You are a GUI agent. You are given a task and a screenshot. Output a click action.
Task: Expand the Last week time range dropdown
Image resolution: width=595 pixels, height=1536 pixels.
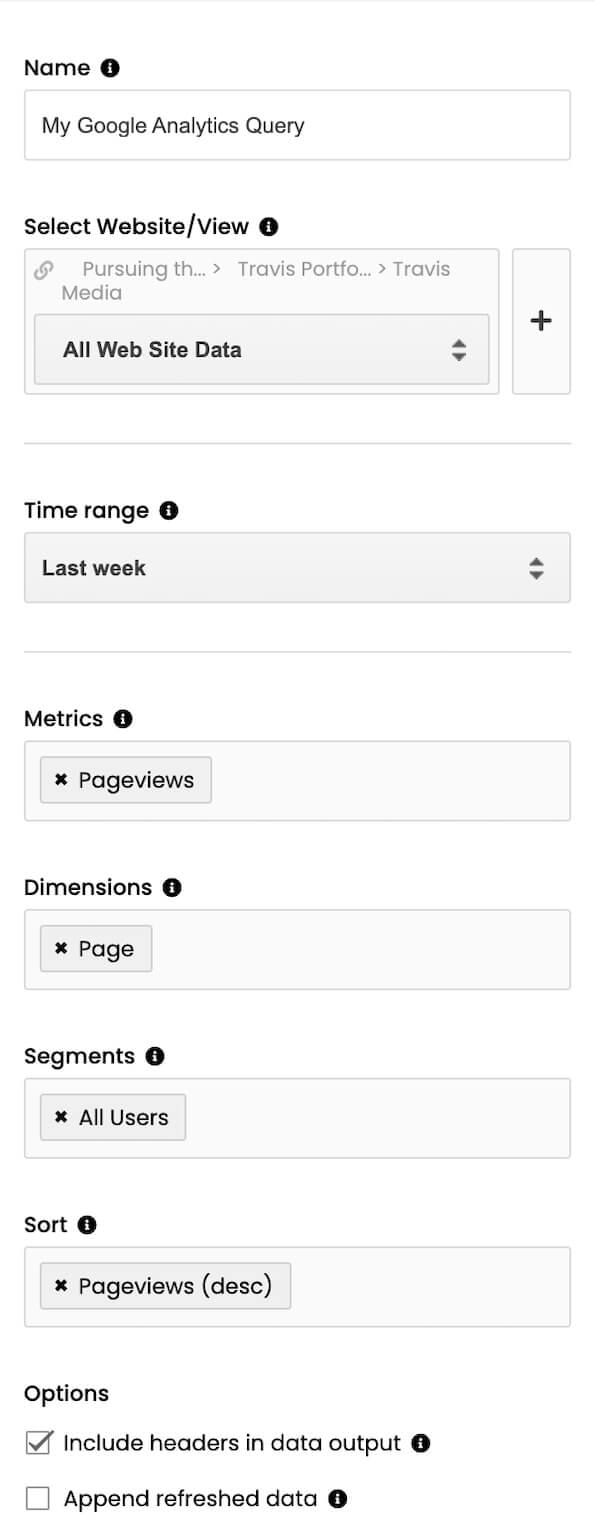coord(297,568)
